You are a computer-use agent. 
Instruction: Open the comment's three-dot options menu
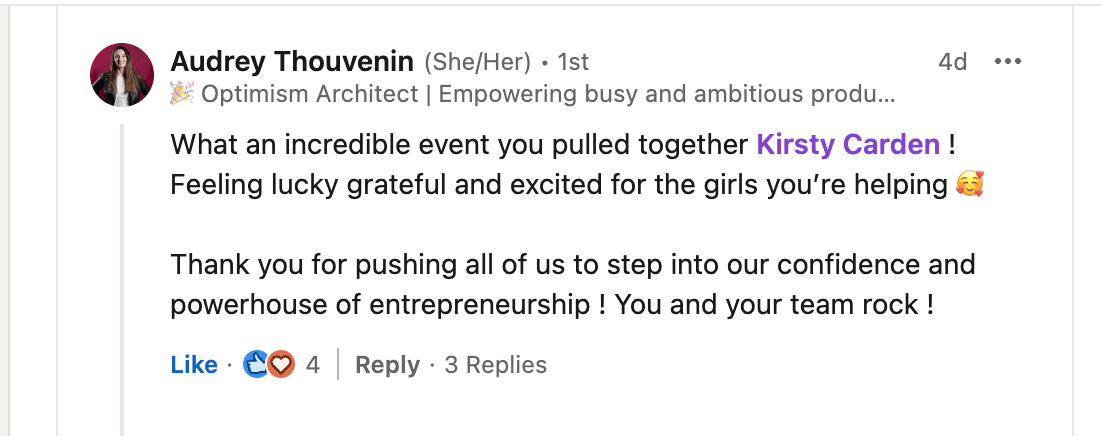point(1007,62)
